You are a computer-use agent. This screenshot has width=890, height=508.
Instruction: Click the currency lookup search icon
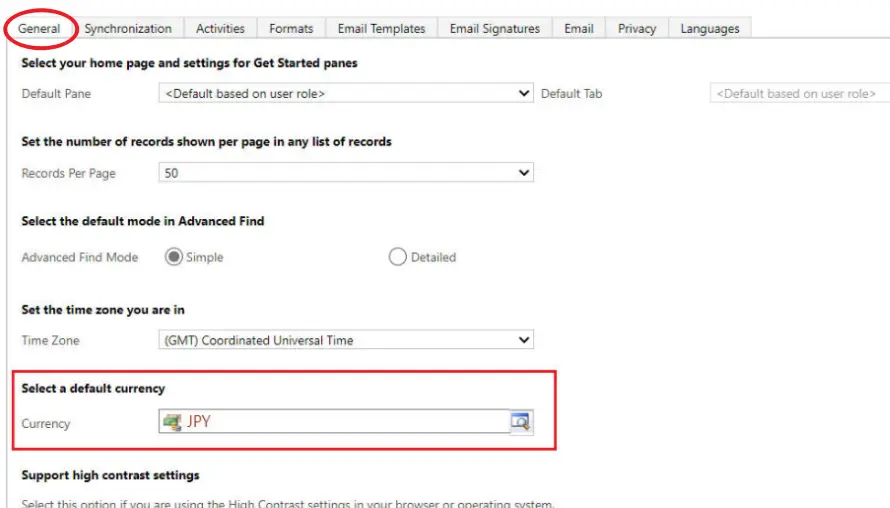point(521,422)
